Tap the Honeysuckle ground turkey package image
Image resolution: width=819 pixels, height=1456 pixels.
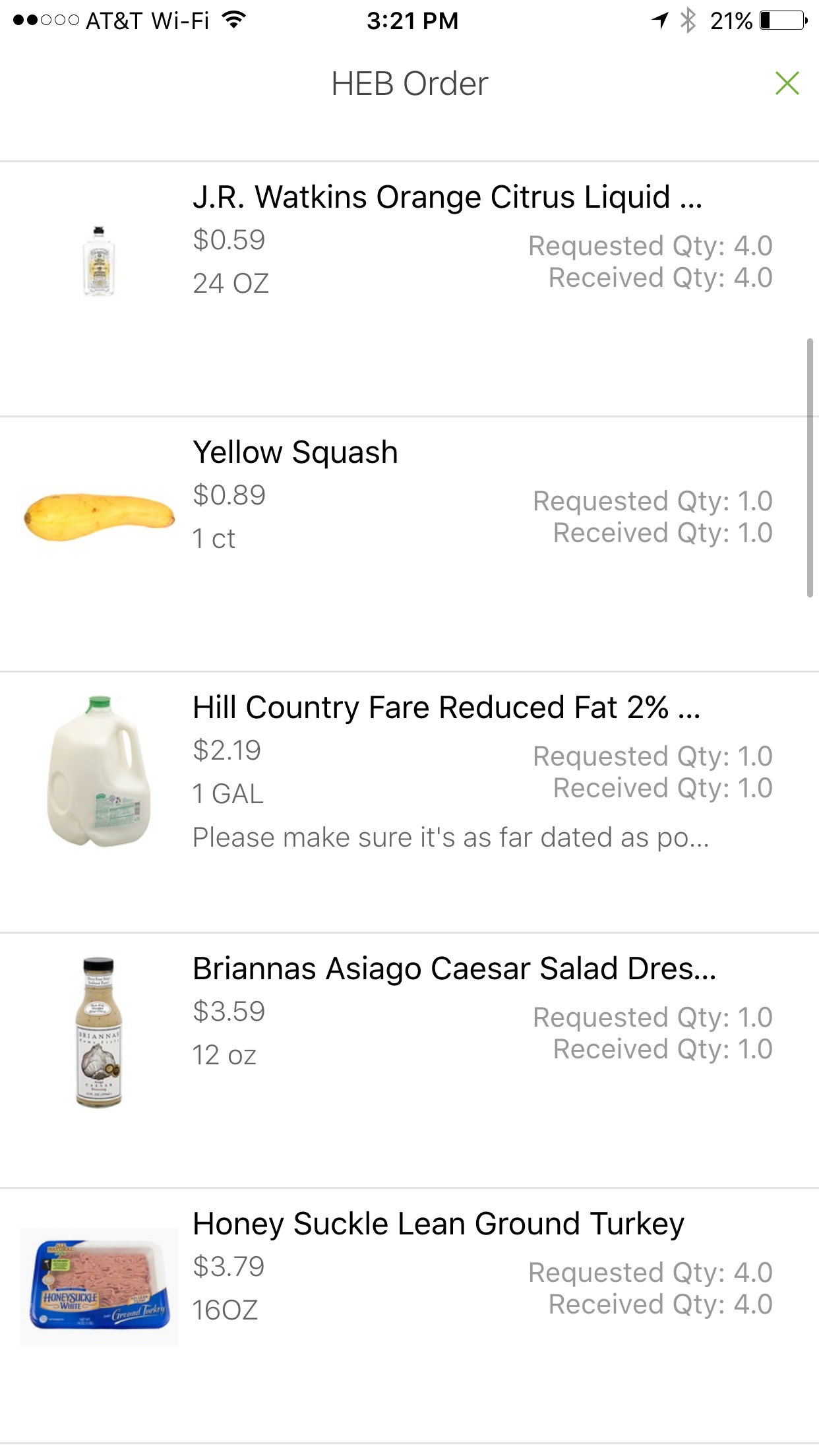99,1287
